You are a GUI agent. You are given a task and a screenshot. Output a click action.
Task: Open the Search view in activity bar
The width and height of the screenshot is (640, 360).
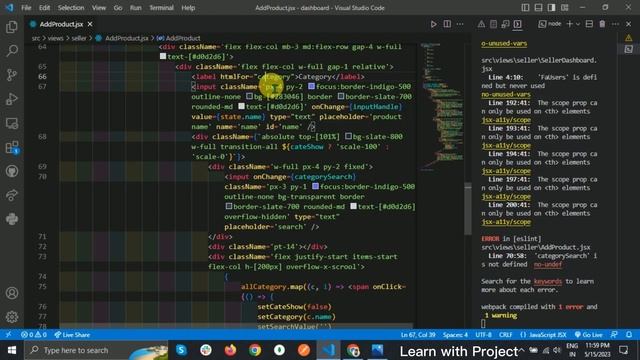click(12, 51)
